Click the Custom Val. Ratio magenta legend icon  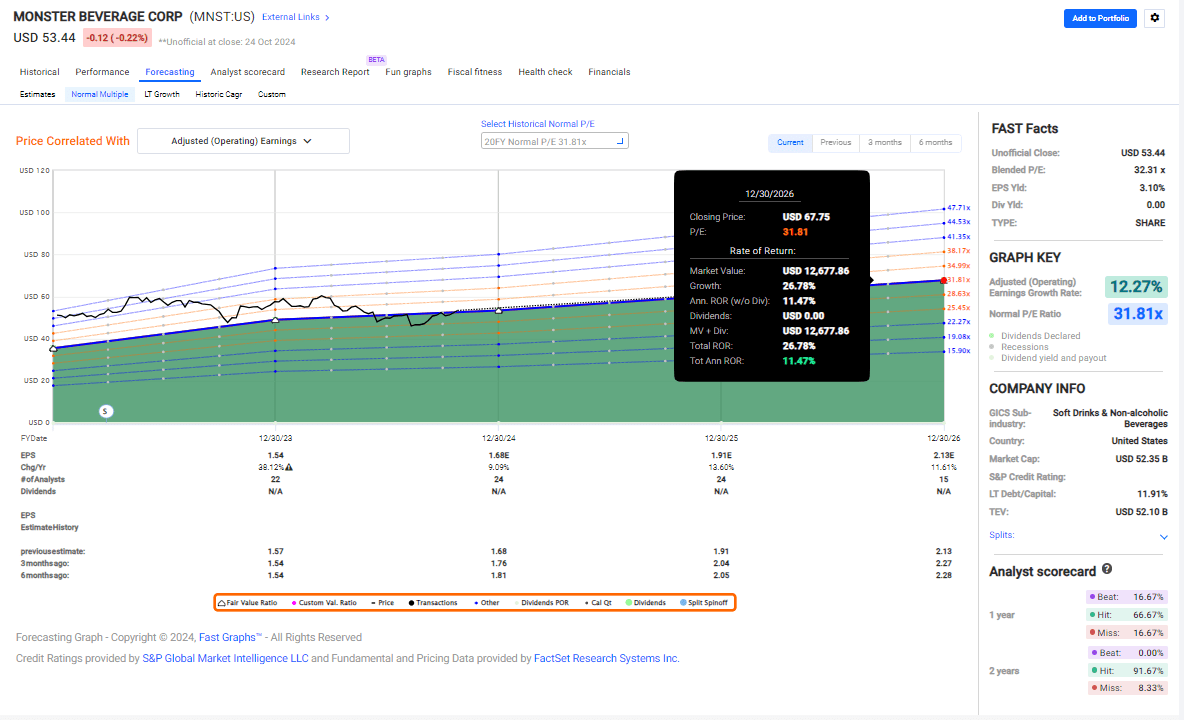pyautogui.click(x=294, y=602)
